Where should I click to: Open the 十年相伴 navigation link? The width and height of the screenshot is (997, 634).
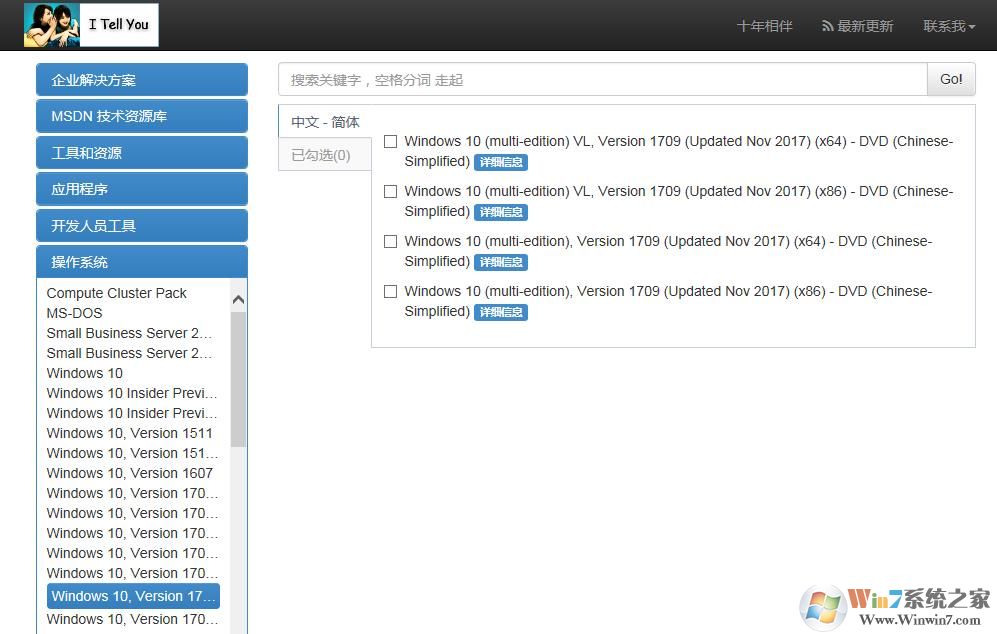pos(764,26)
